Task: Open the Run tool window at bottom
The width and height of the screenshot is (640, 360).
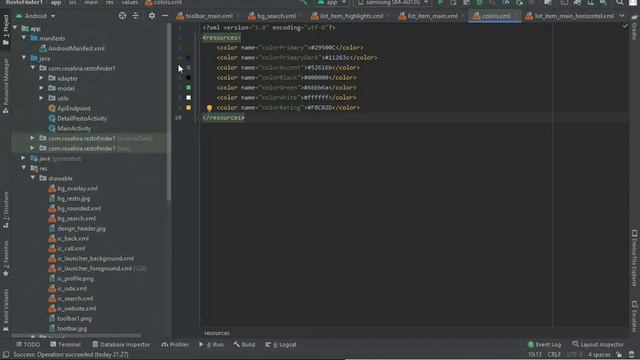Action: [211, 345]
